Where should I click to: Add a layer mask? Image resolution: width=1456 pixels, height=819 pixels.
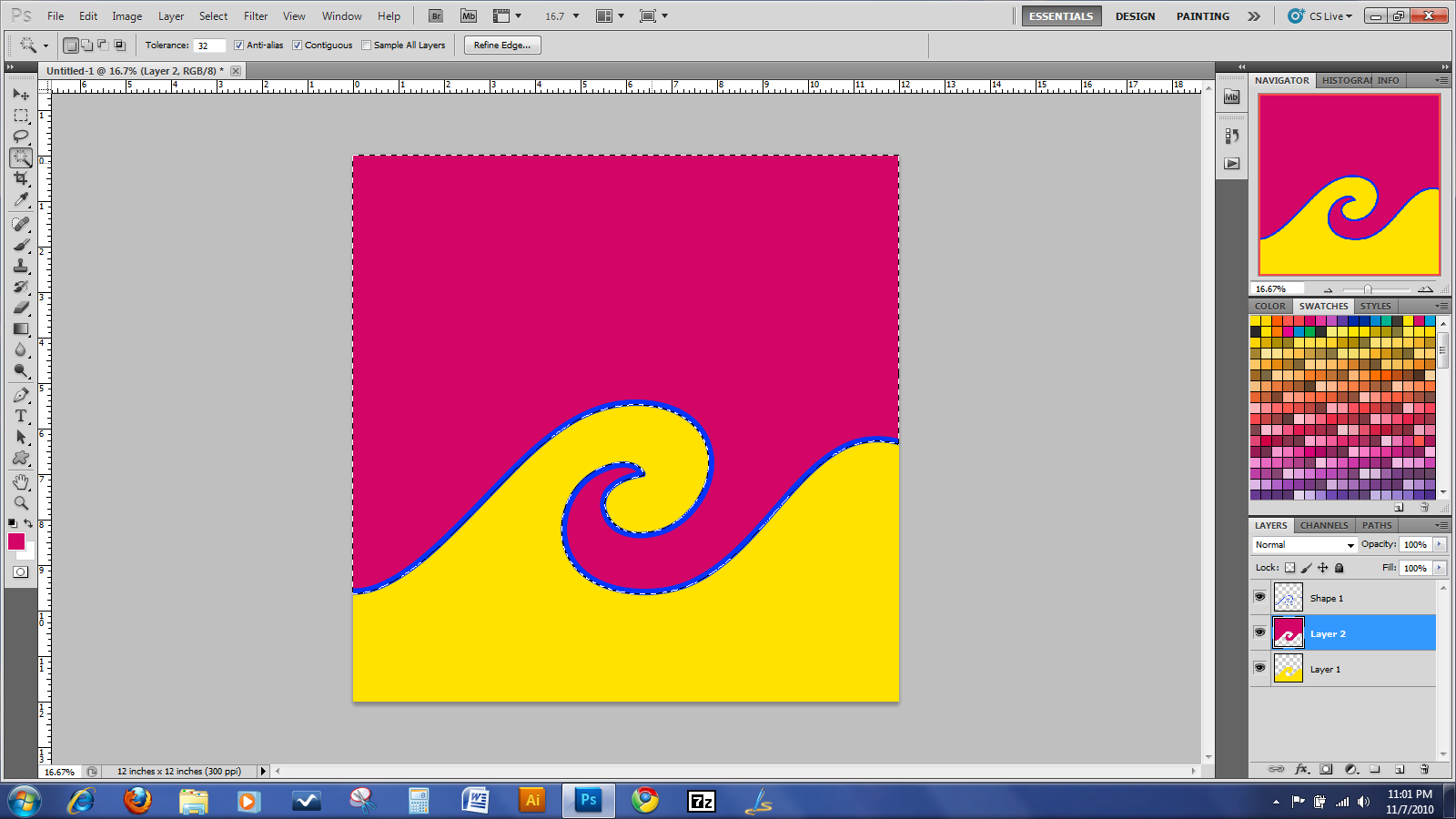point(1326,769)
